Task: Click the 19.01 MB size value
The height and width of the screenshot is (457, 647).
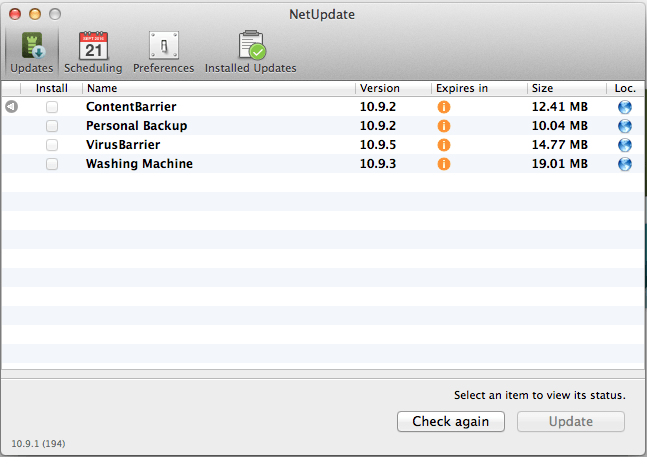Action: [560, 164]
